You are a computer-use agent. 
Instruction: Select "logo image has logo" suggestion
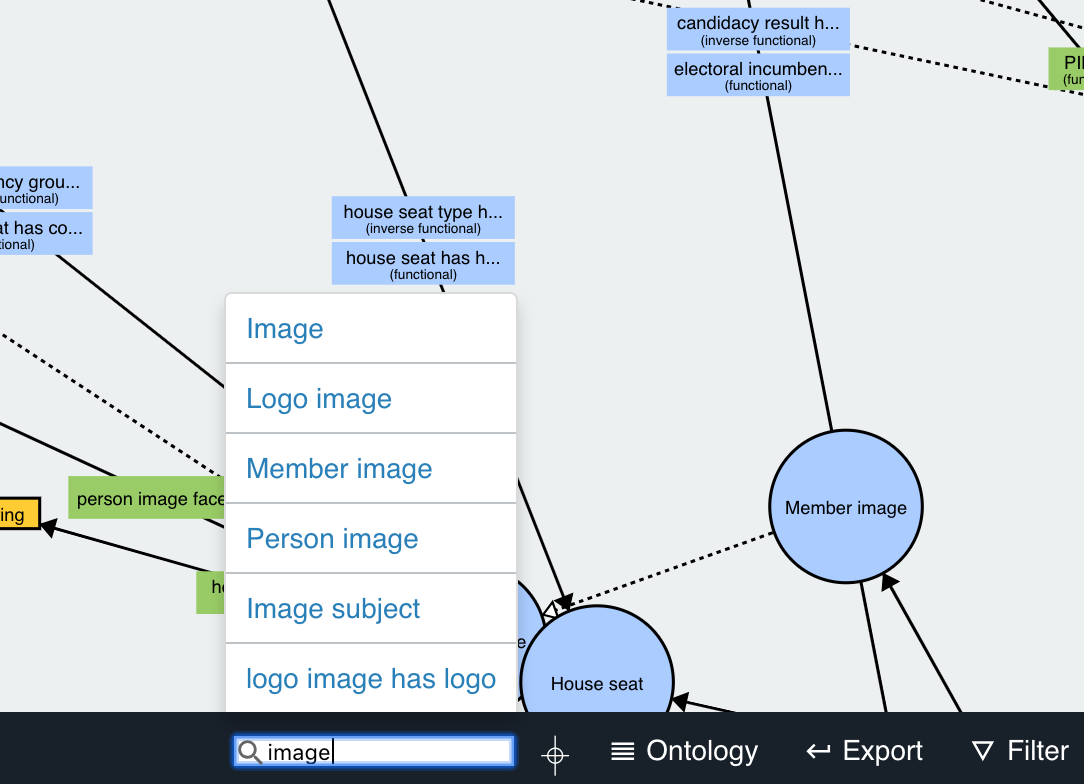point(371,678)
